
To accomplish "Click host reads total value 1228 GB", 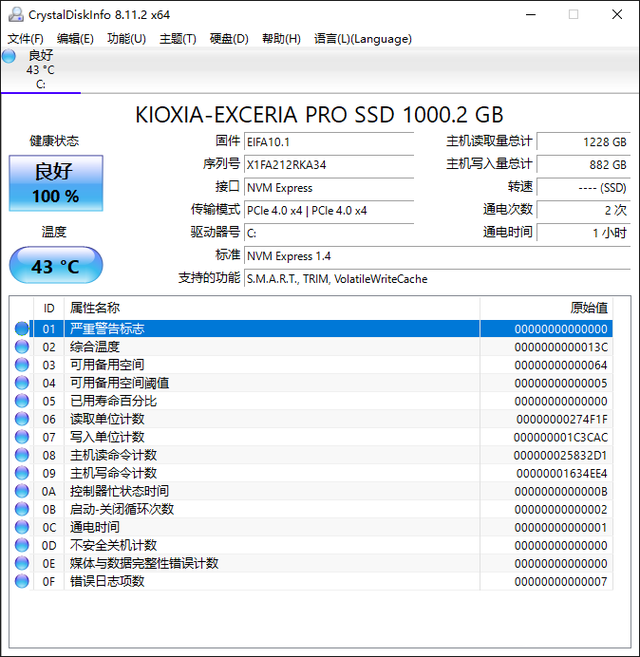I will [x=584, y=142].
